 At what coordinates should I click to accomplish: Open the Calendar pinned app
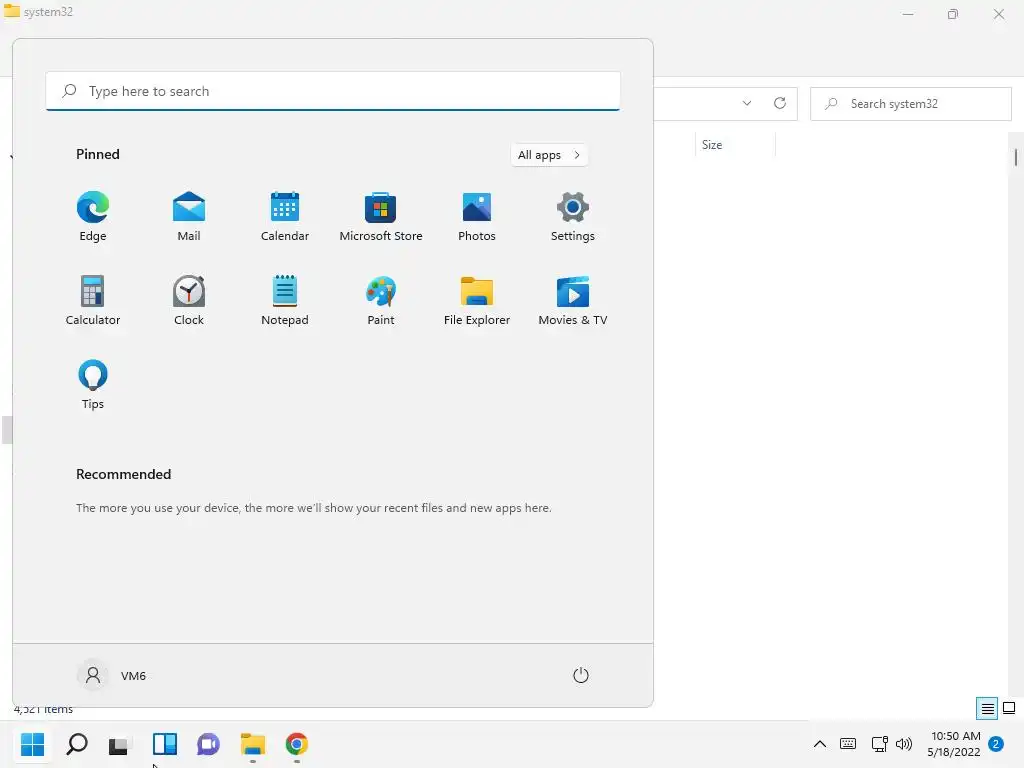(285, 217)
